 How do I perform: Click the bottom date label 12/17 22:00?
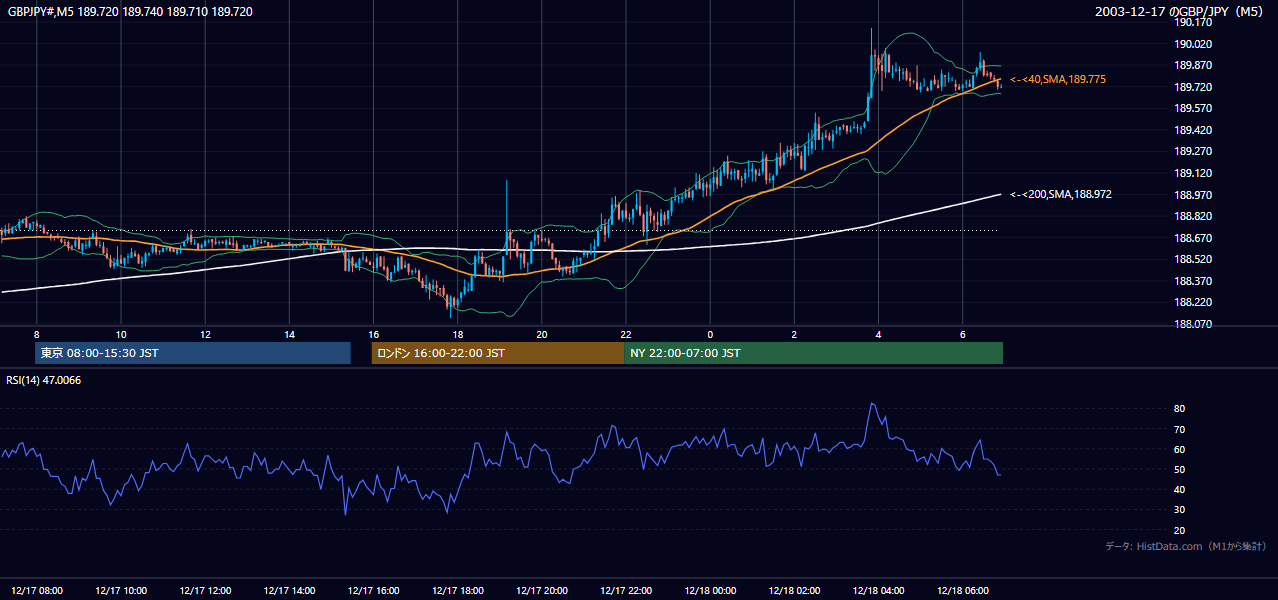[626, 591]
